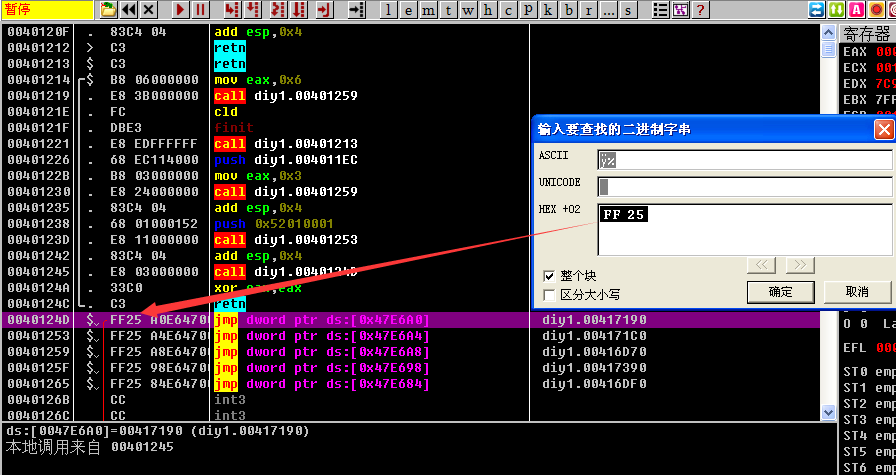Open Patches window with 'P' button
Image resolution: width=896 pixels, height=475 pixels.
click(x=528, y=10)
